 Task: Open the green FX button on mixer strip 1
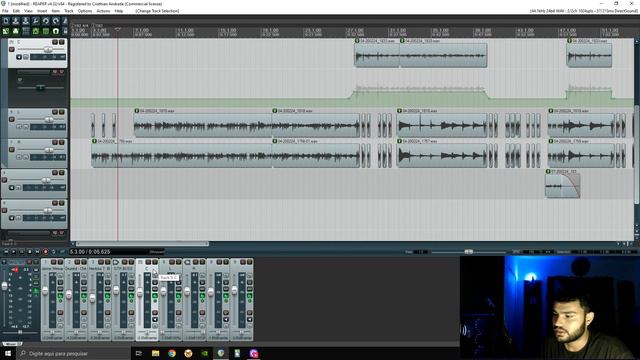[x=60, y=296]
